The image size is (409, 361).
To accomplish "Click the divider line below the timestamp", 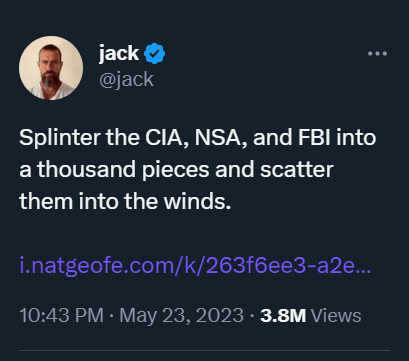I will click(x=204, y=350).
